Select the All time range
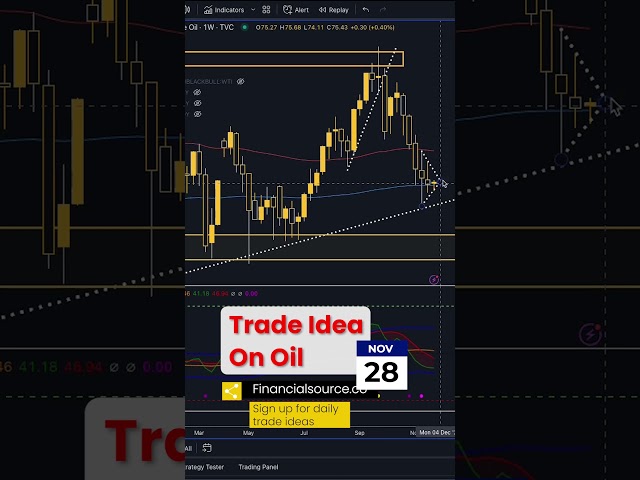The height and width of the screenshot is (480, 640). (x=188, y=448)
